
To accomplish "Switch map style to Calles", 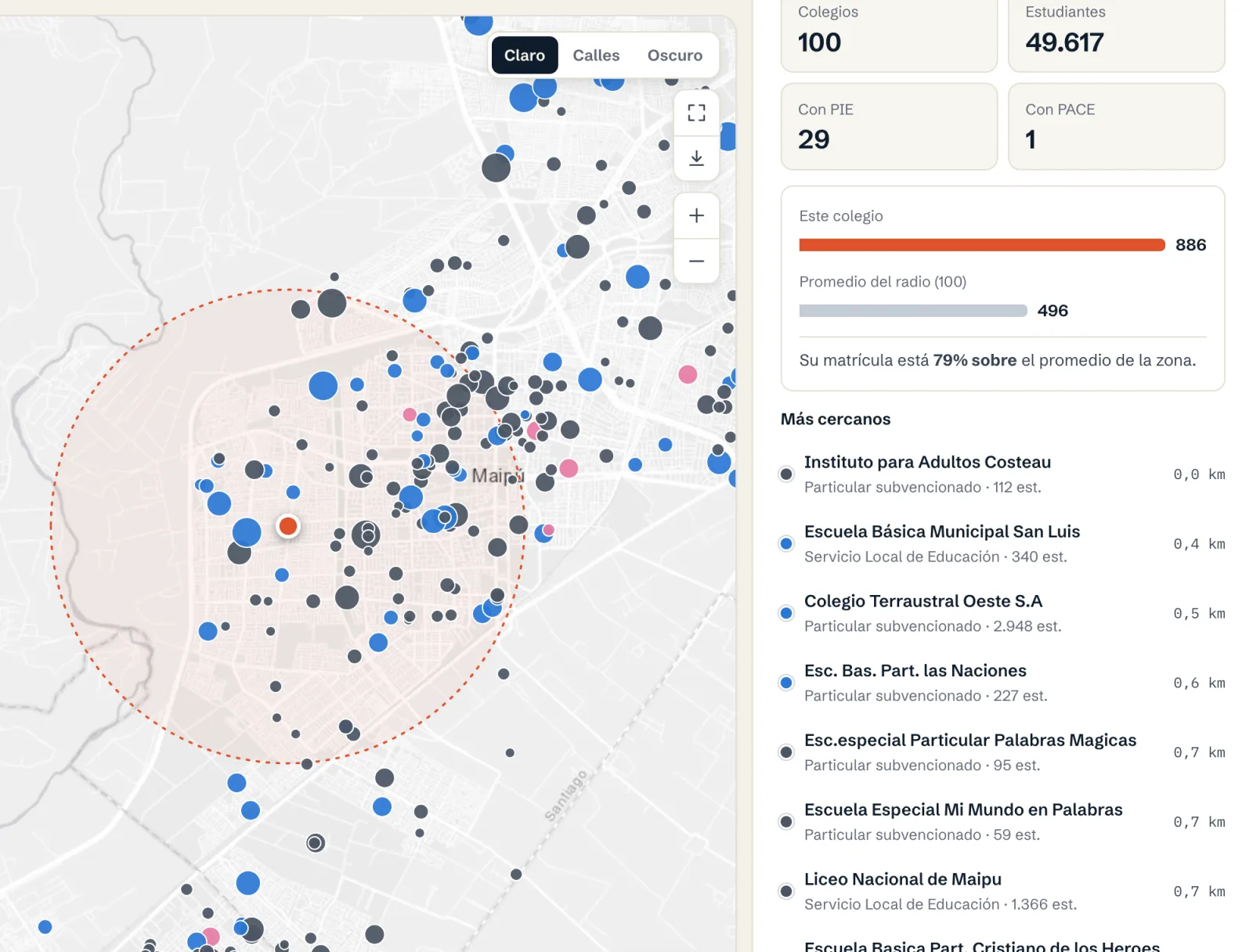I will point(595,56).
